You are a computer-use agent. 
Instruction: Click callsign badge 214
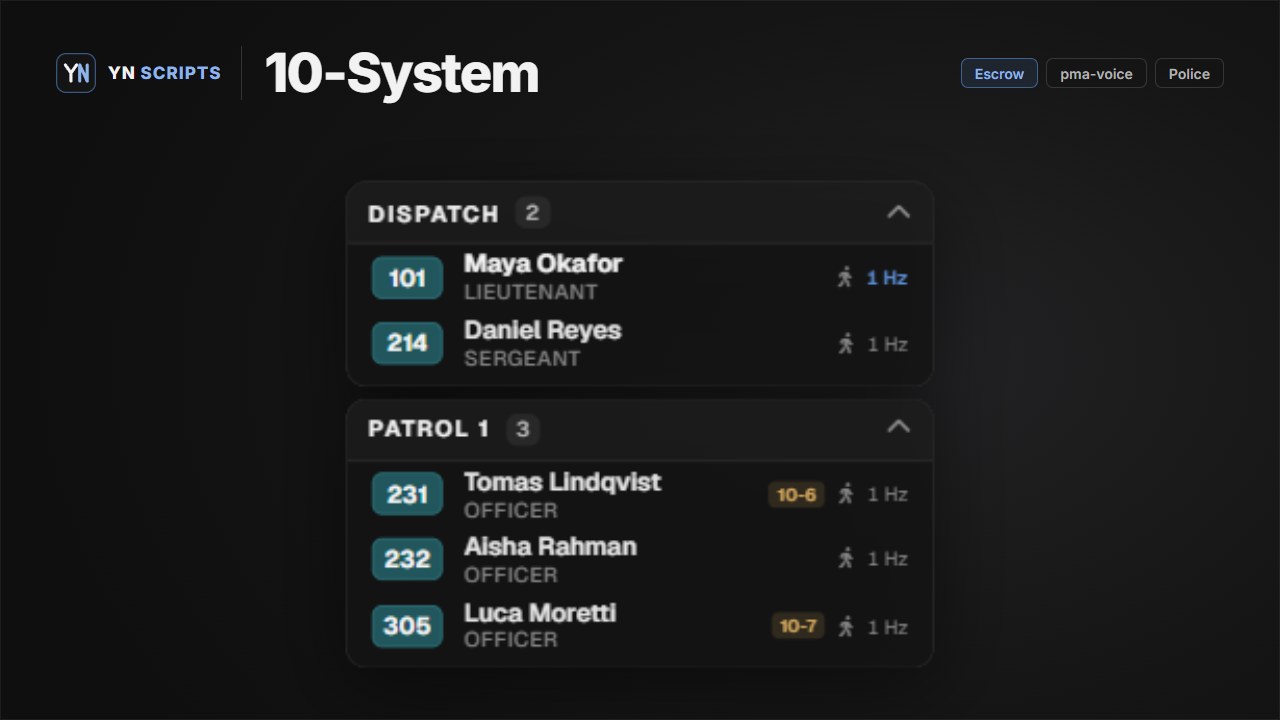click(x=407, y=343)
